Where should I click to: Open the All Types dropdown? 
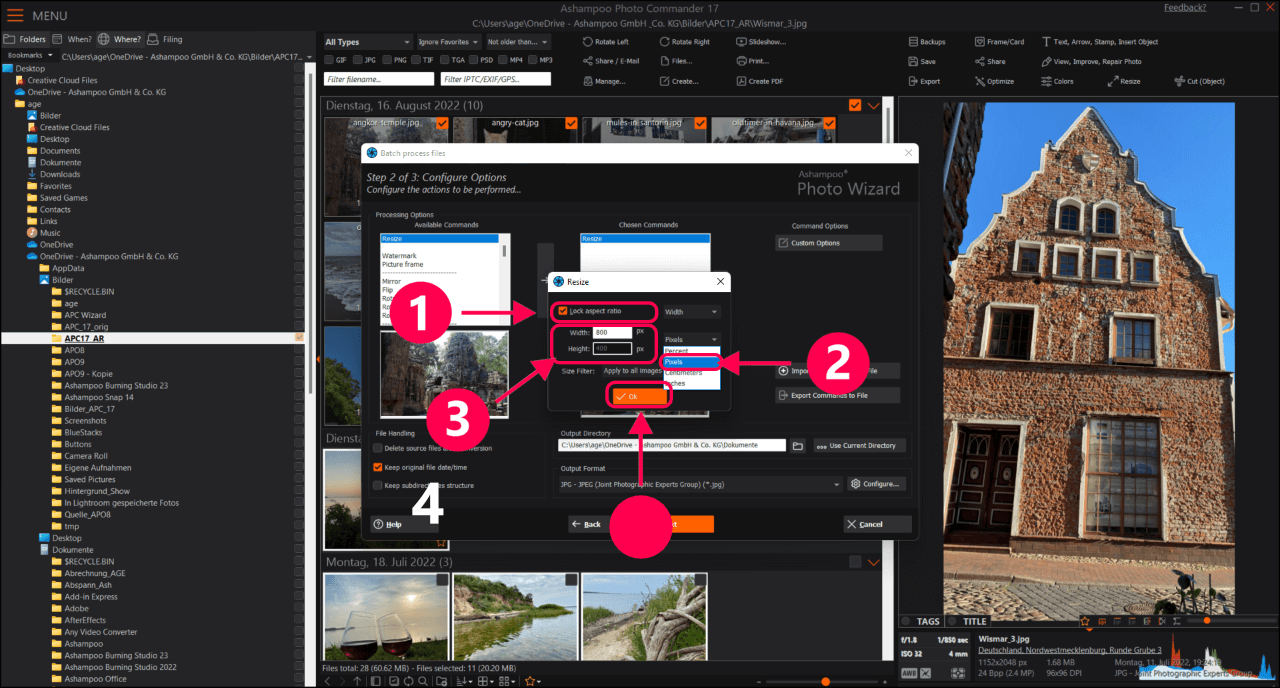pyautogui.click(x=367, y=42)
